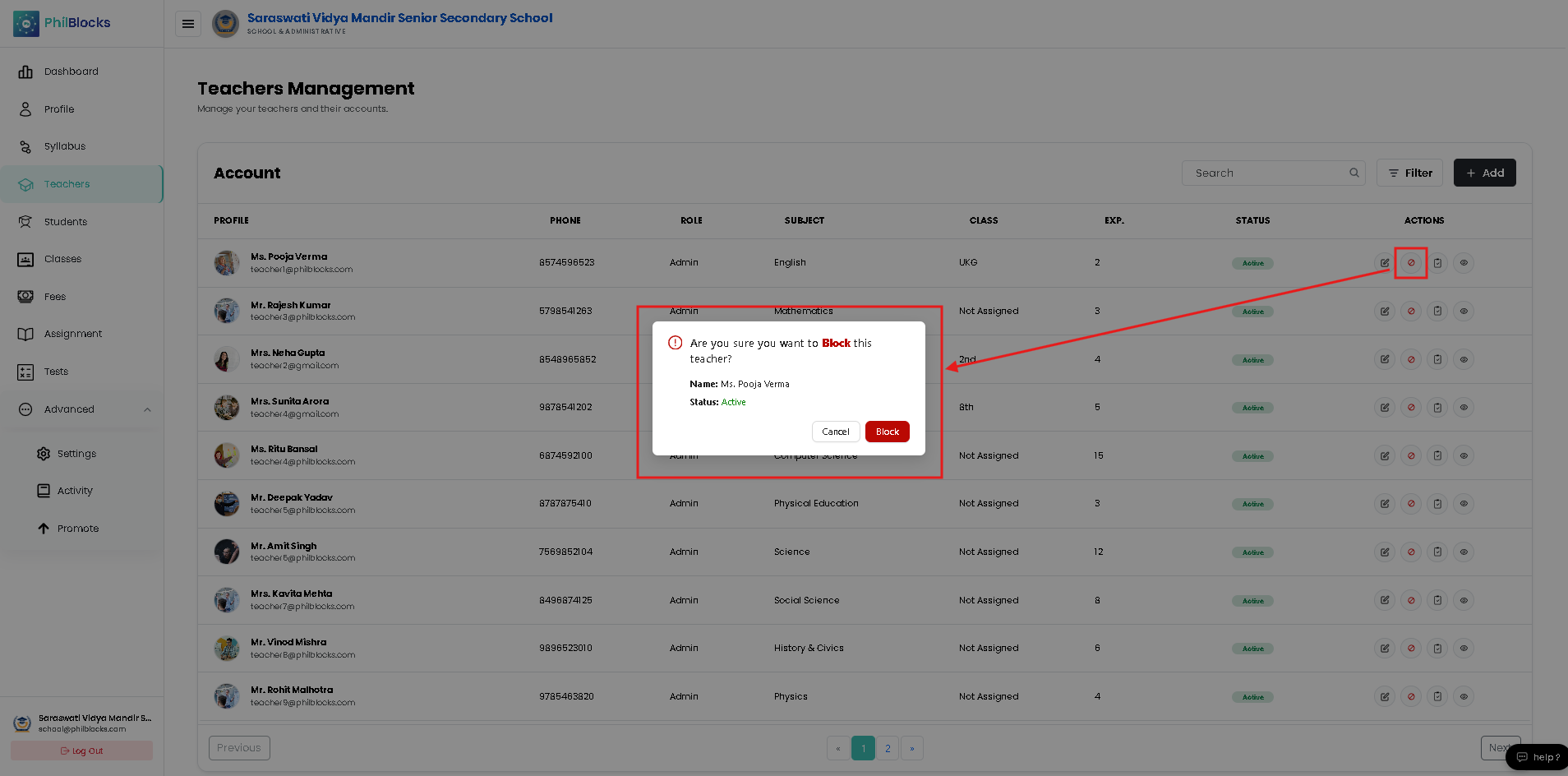
Task: Click the search magnifier icon
Action: pyautogui.click(x=1354, y=173)
